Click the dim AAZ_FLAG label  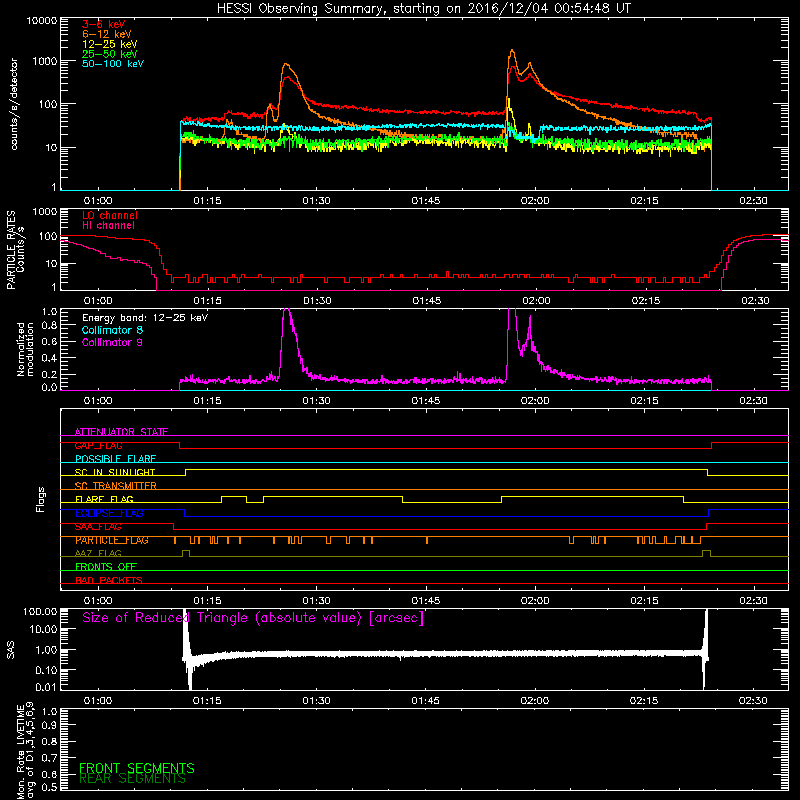tap(98, 553)
